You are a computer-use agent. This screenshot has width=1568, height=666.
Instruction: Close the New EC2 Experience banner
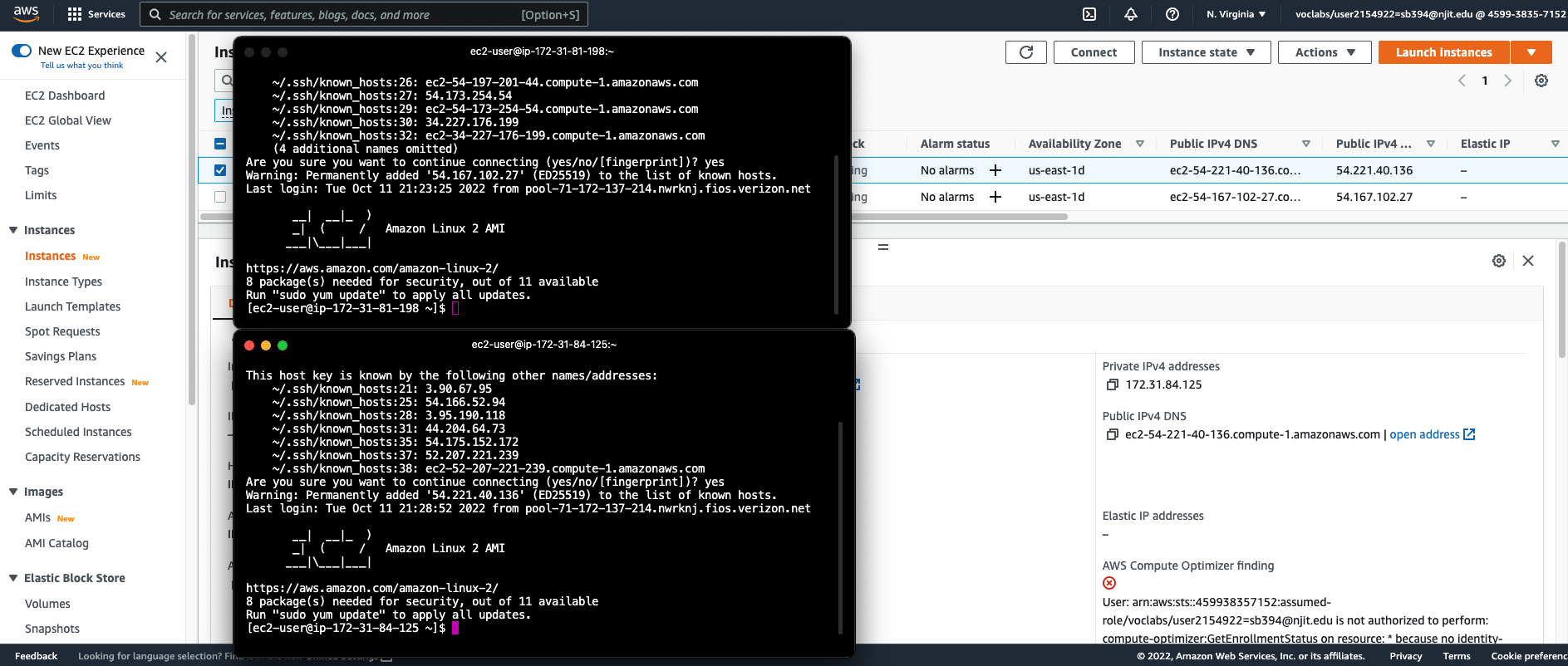(161, 57)
